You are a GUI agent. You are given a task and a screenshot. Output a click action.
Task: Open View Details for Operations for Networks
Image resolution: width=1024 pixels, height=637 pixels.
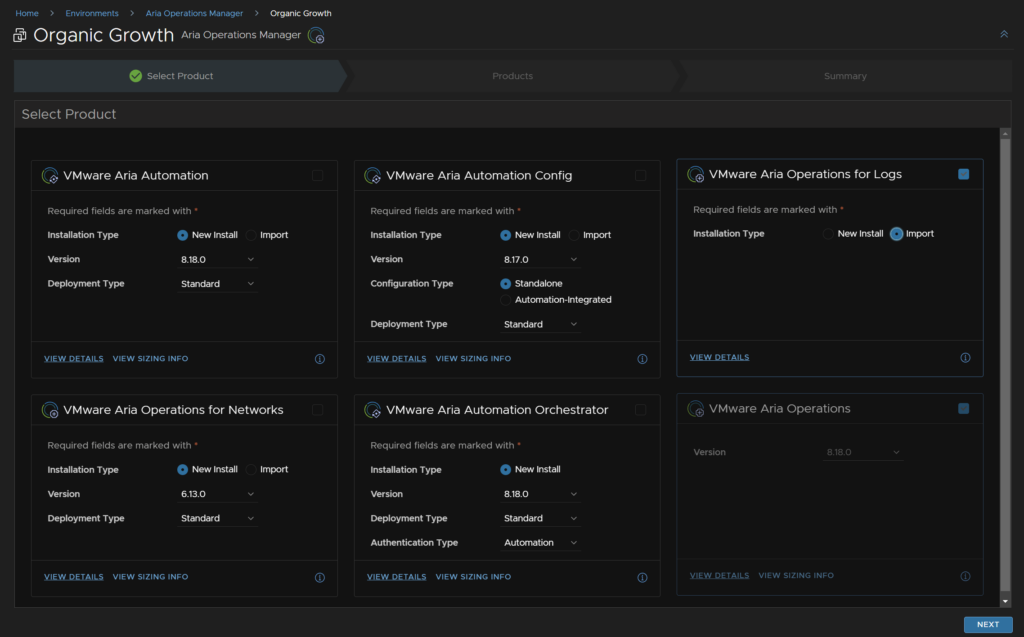(x=73, y=577)
